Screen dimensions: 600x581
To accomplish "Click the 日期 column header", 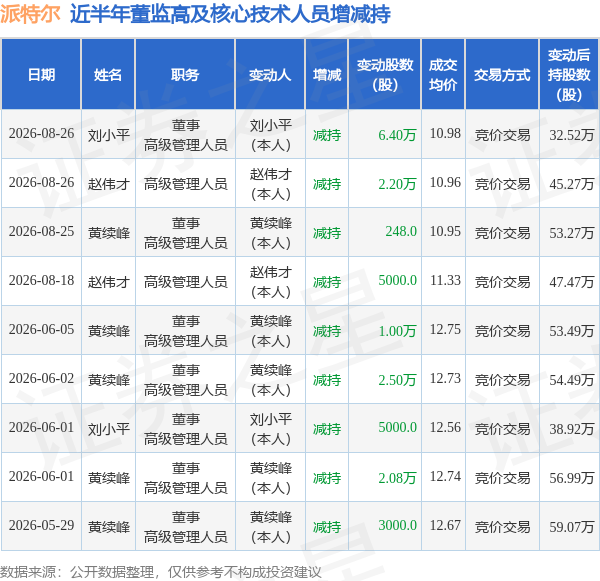I will click(x=41, y=74).
